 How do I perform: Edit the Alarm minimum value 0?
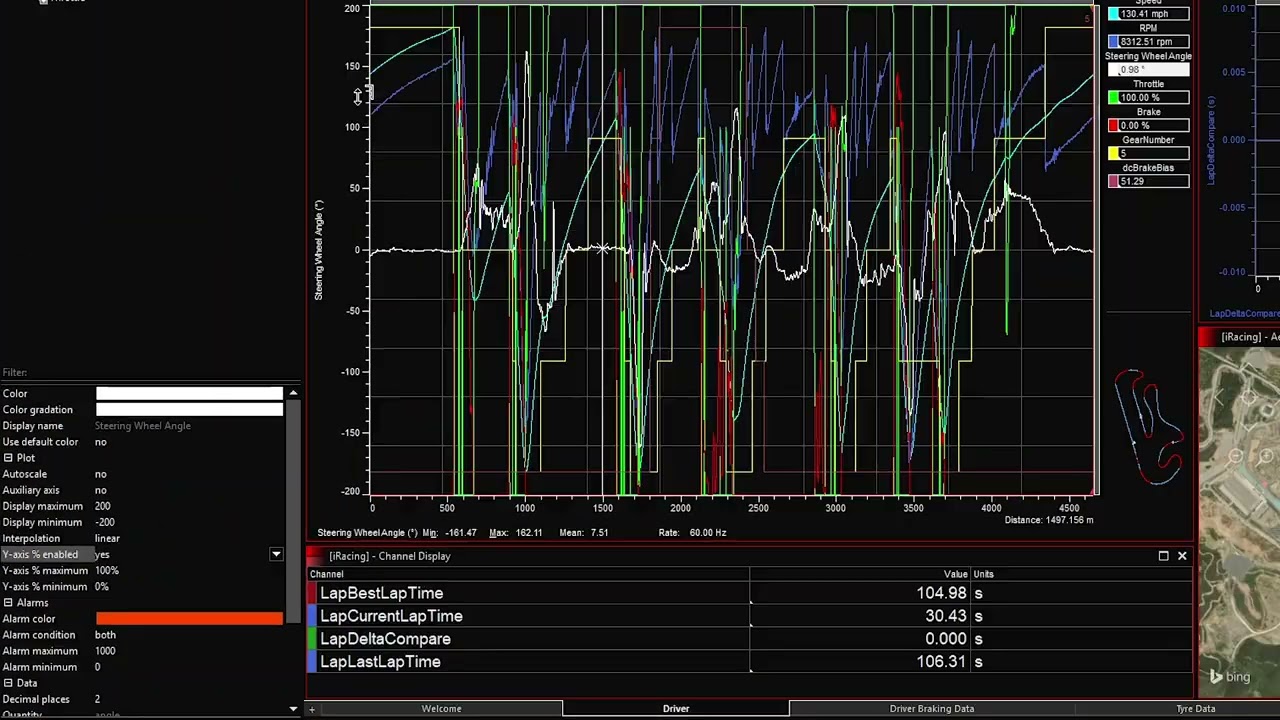[97, 667]
